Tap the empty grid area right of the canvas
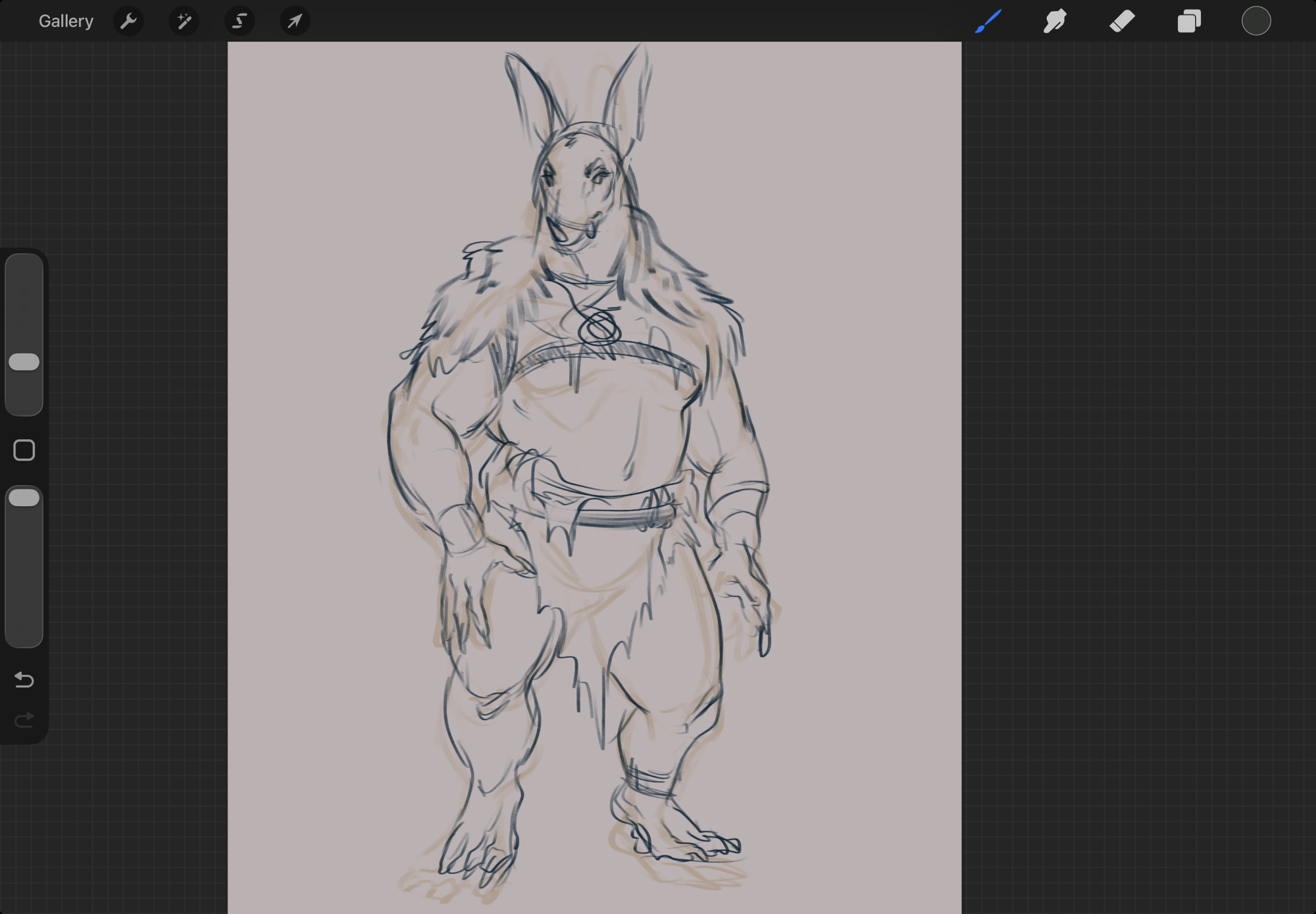 pyautogui.click(x=1138, y=461)
